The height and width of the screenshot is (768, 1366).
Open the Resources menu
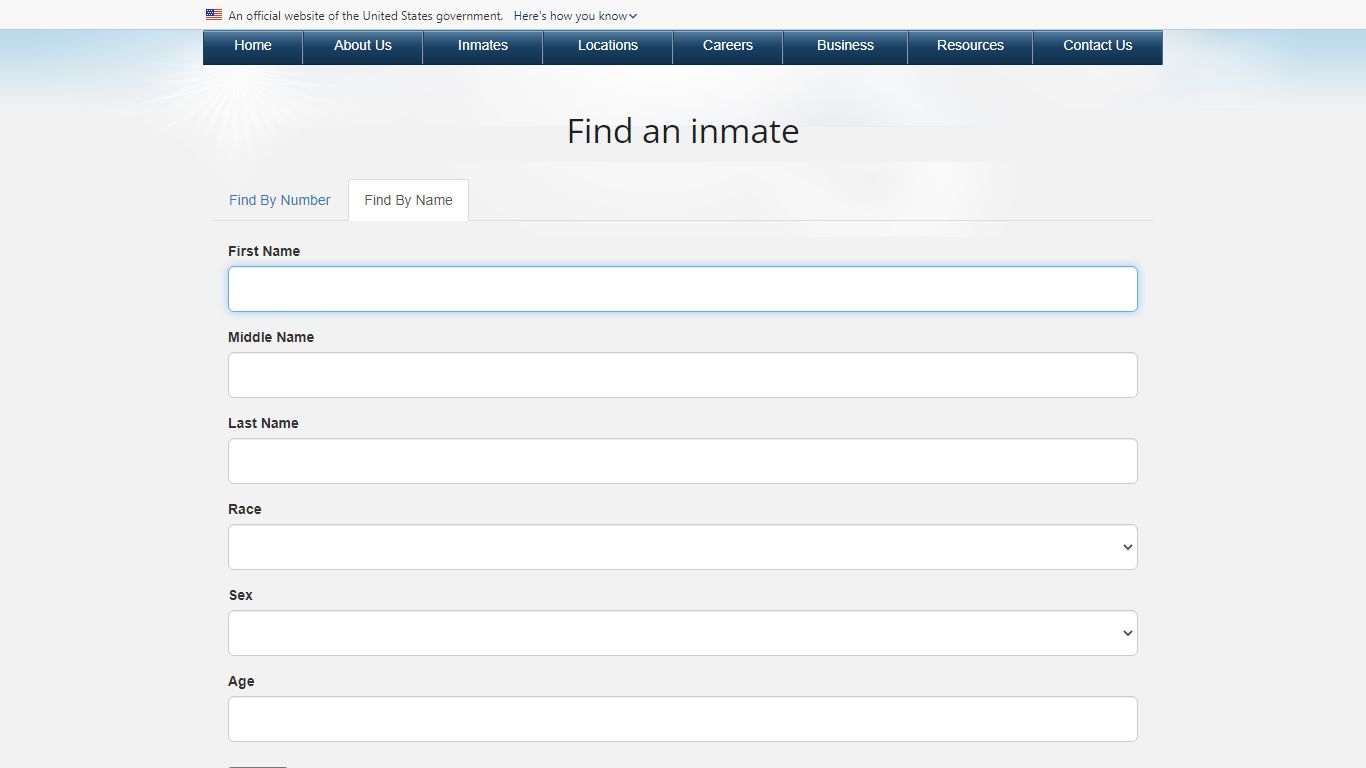[970, 46]
